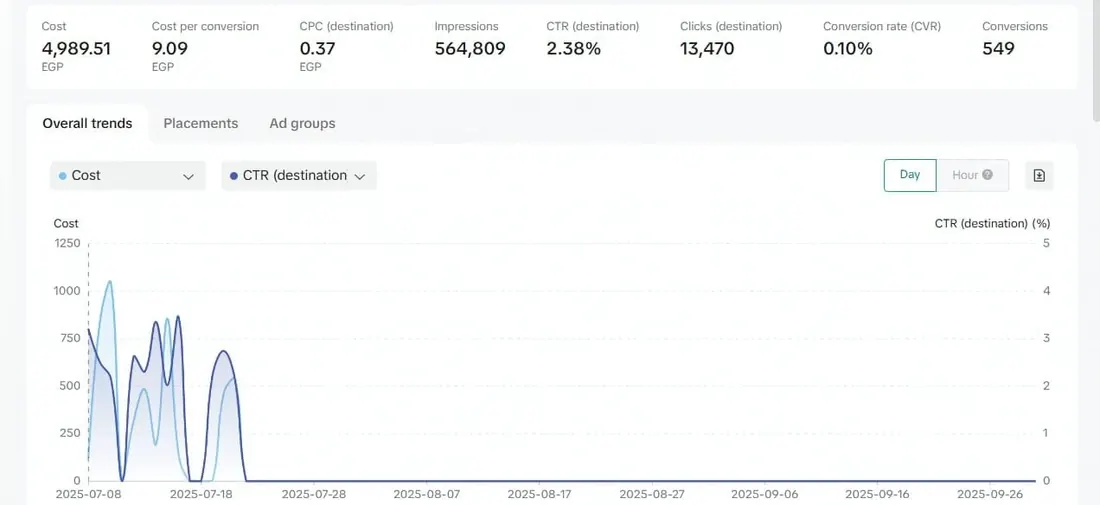Image resolution: width=1100 pixels, height=505 pixels.
Task: Download chart data with the export icon
Action: [1039, 175]
